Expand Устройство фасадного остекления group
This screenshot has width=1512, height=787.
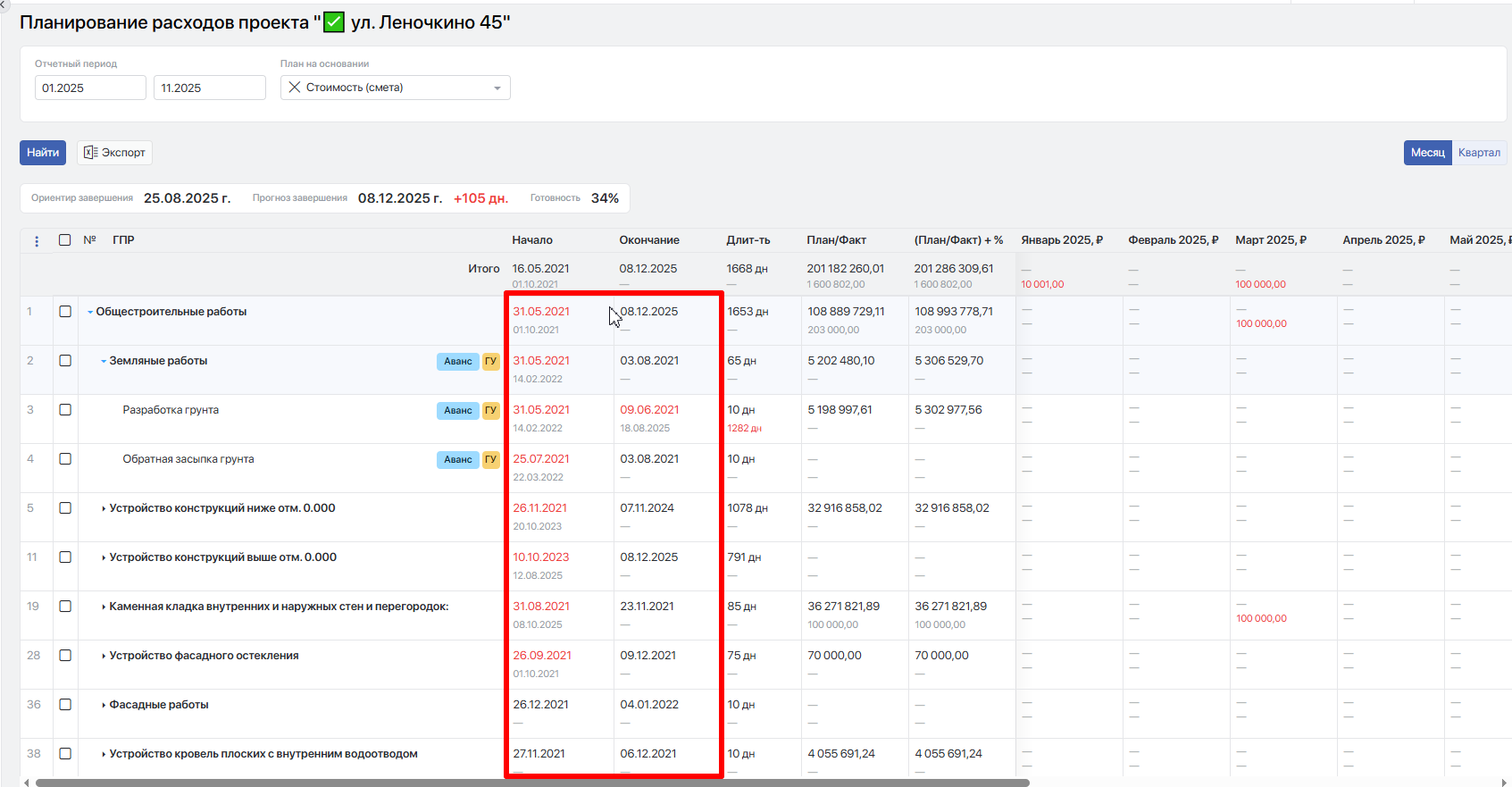click(x=104, y=657)
